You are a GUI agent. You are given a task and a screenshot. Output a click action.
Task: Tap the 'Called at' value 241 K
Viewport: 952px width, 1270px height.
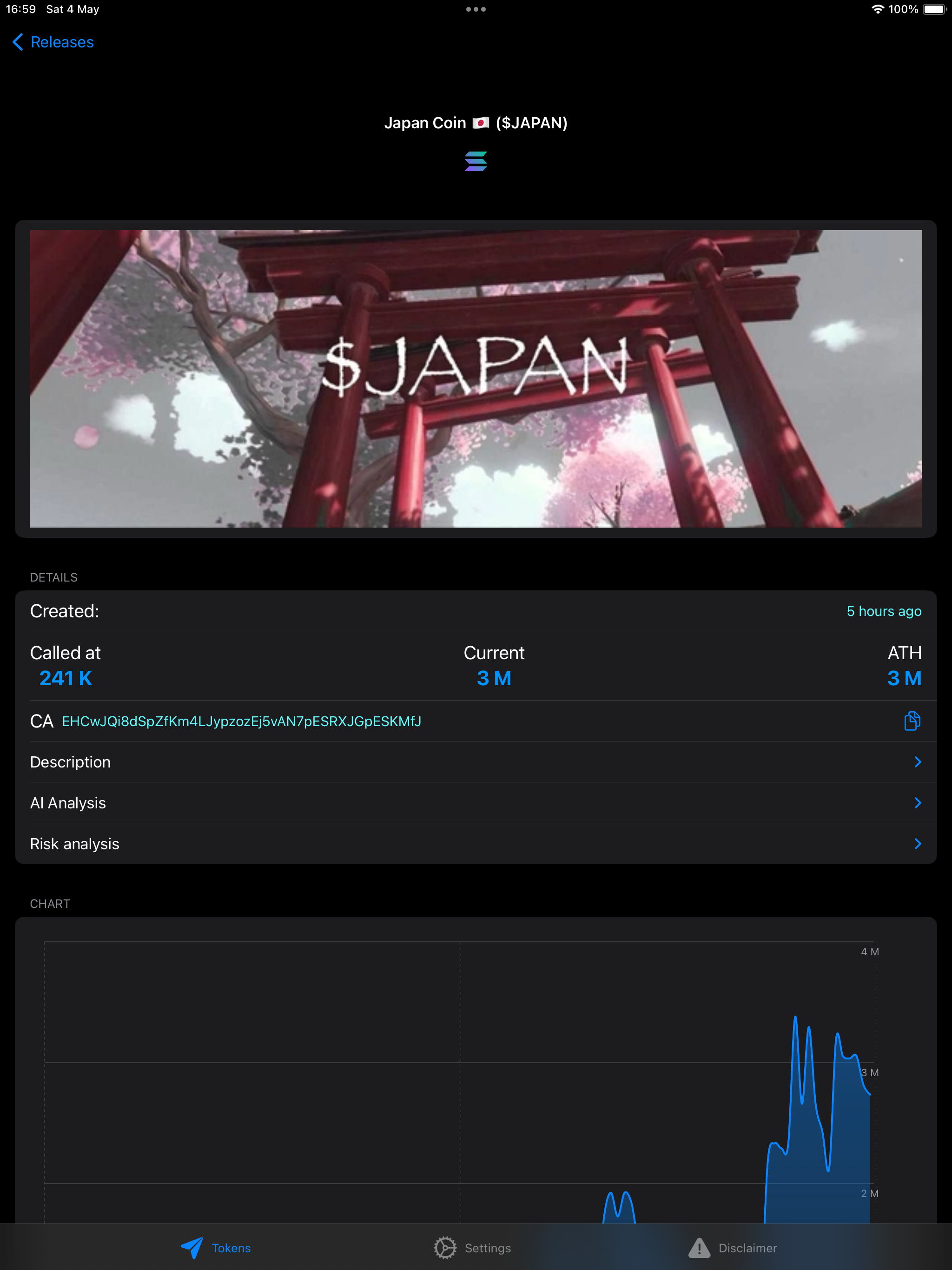pyautogui.click(x=66, y=678)
